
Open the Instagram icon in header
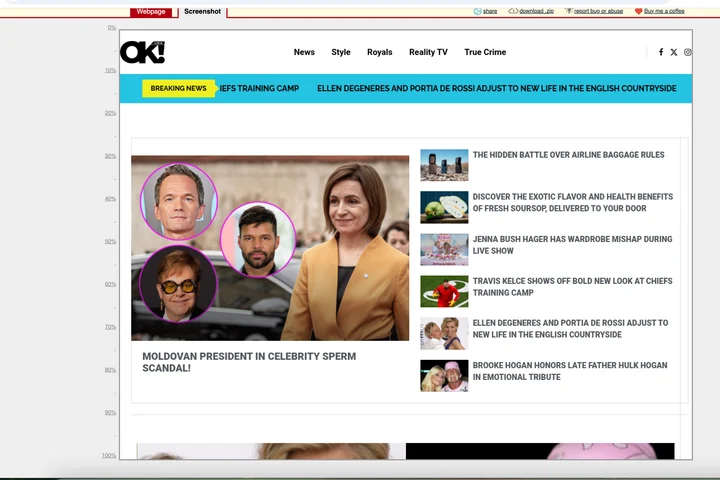[x=687, y=52]
